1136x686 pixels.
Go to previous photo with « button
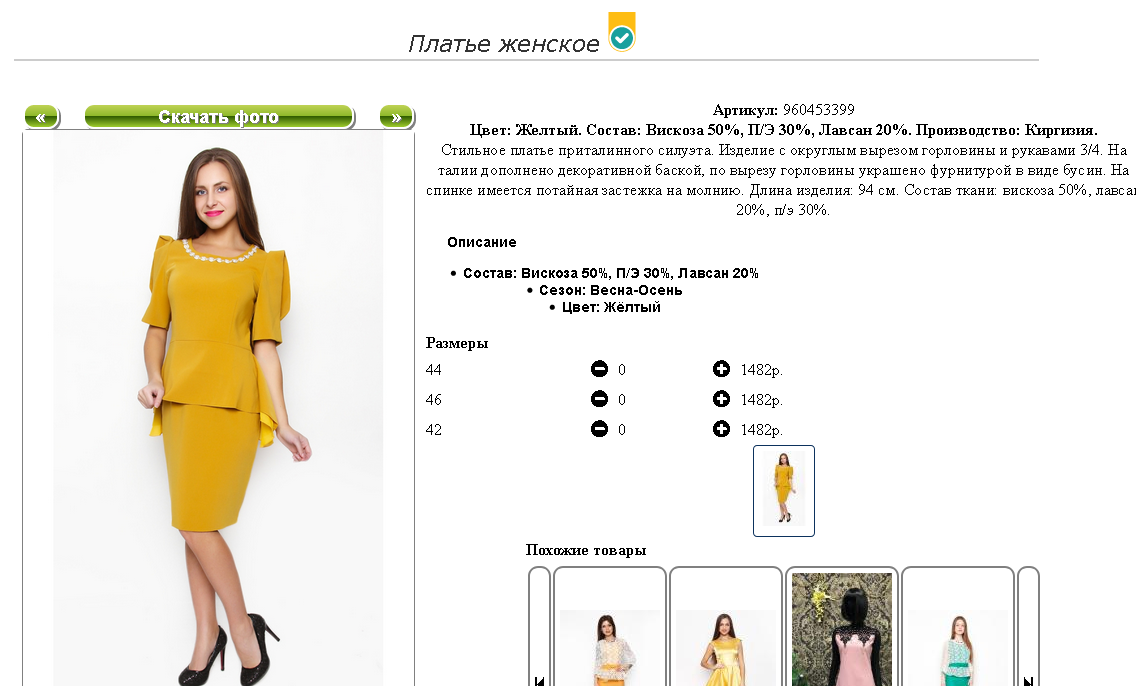[x=41, y=117]
